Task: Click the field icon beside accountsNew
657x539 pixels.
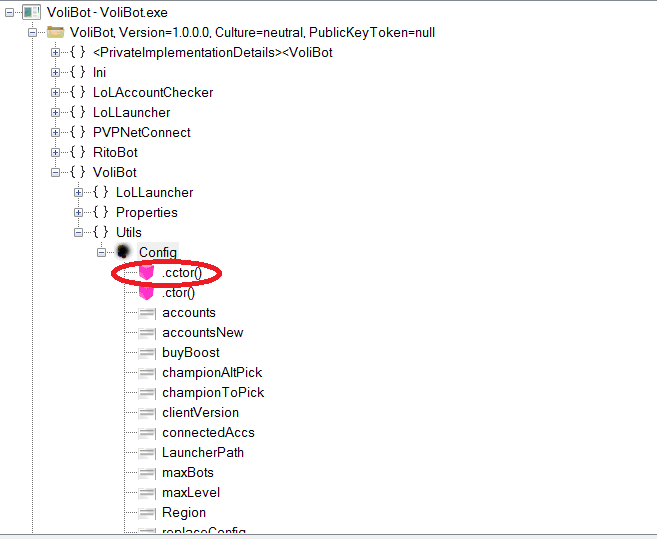Action: [147, 333]
